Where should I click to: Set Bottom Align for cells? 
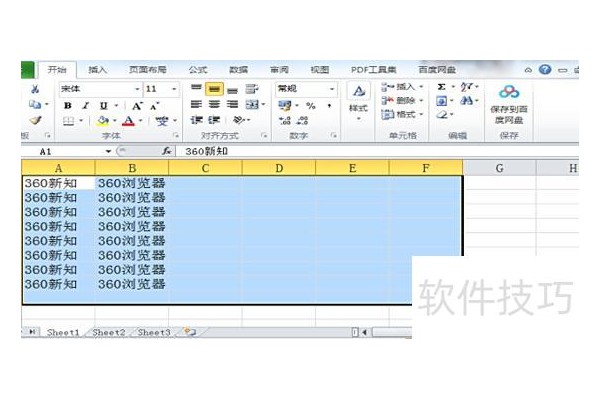coord(232,90)
